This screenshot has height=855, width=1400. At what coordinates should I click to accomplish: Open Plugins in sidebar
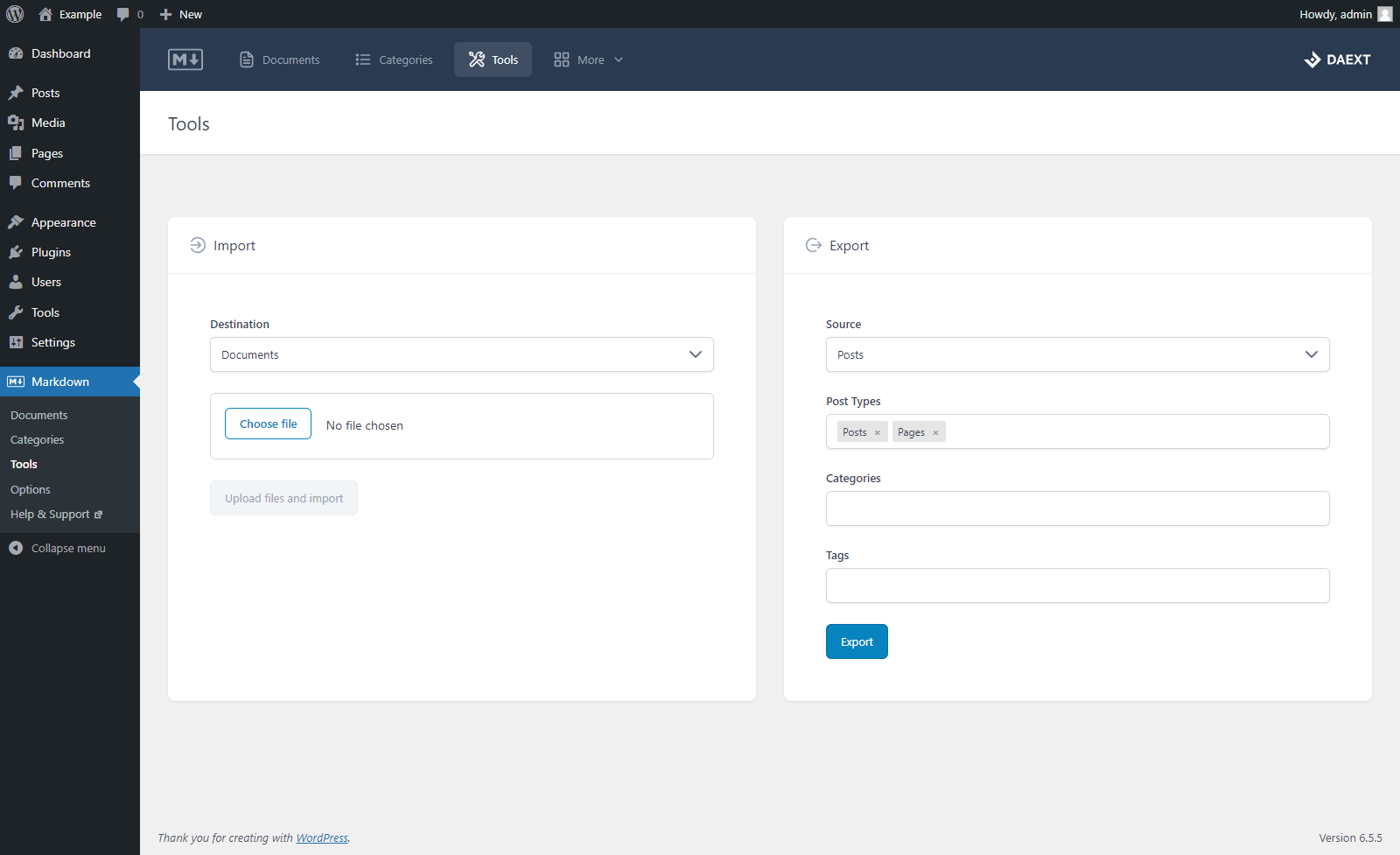coord(70,252)
